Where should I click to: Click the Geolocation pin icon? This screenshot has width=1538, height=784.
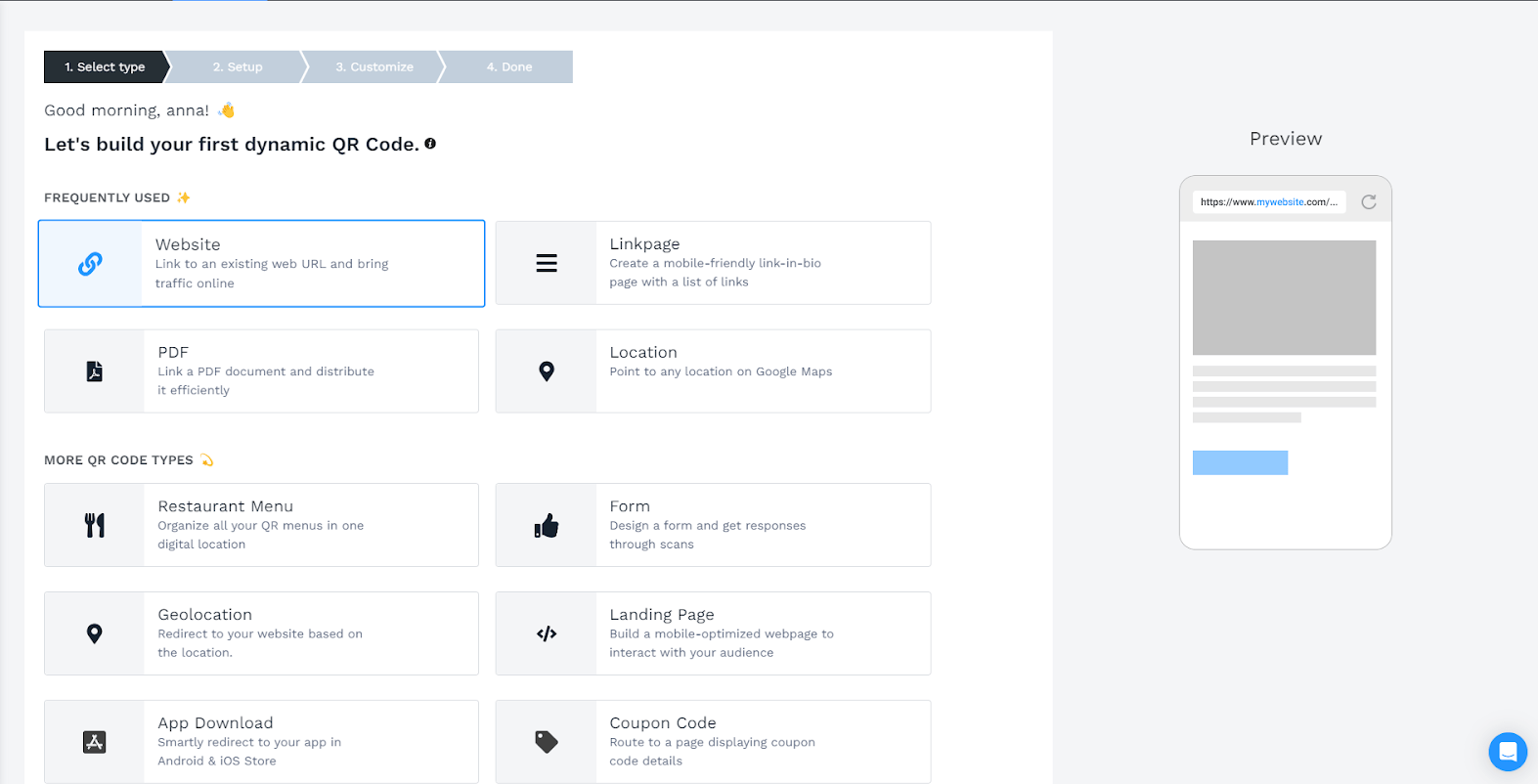click(x=94, y=633)
